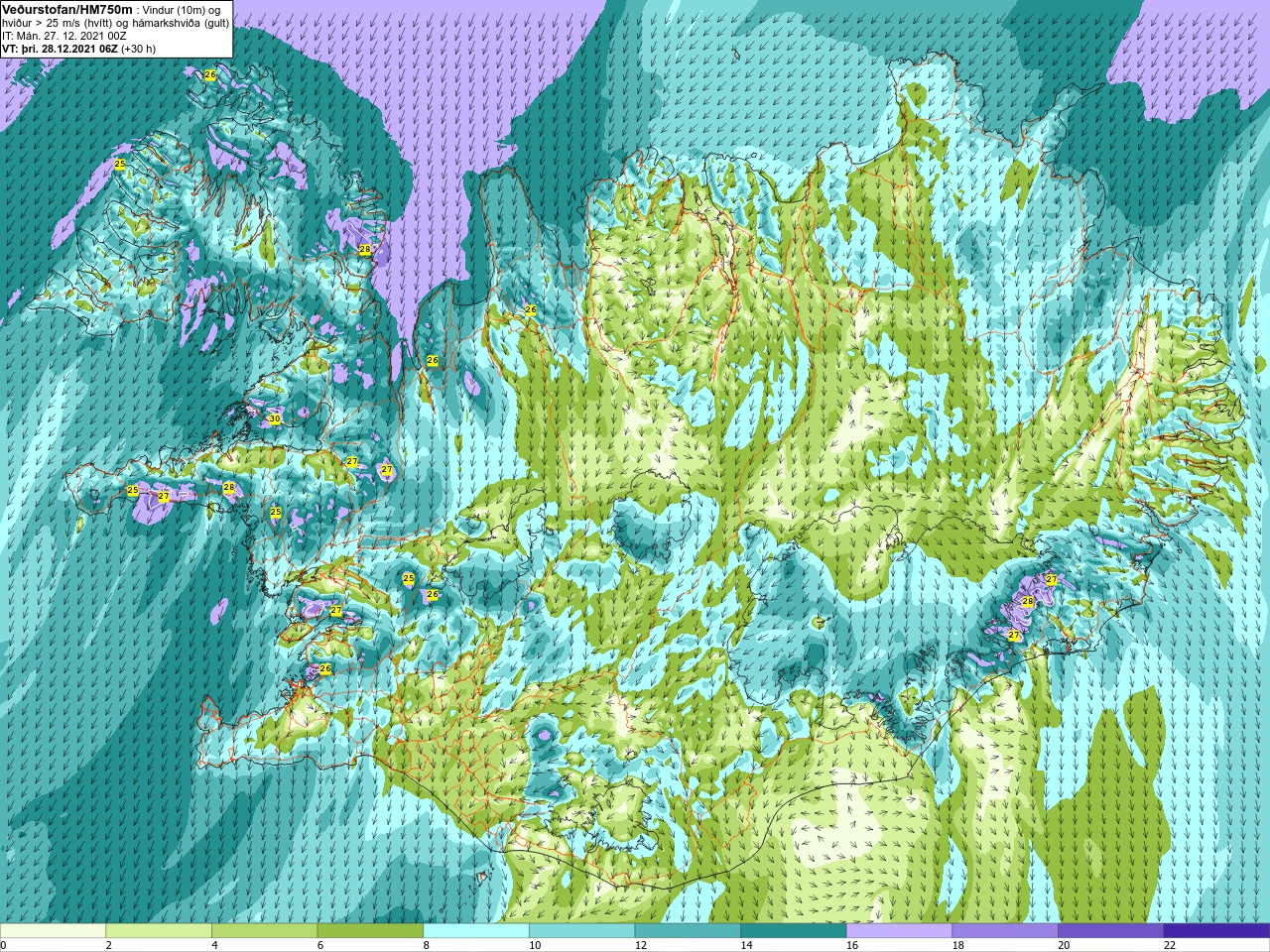The width and height of the screenshot is (1270, 952).
Task: Pick the palest 0–2 m/s legend swatch
Action: tap(54, 931)
